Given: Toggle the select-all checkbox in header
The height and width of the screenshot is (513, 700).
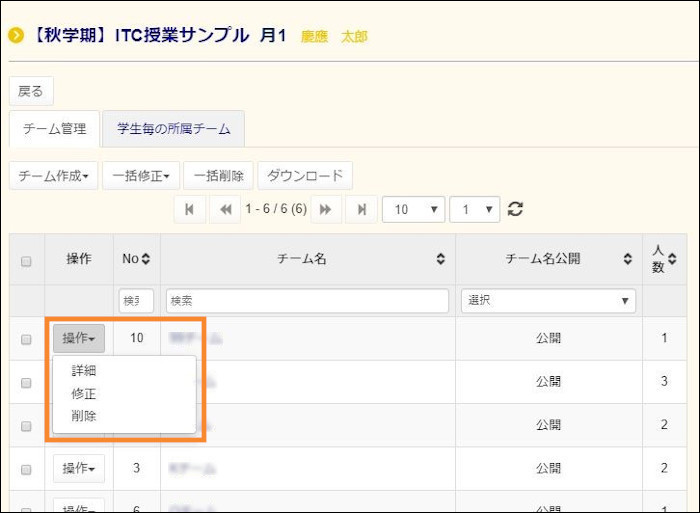Looking at the screenshot, I should coord(27,261).
